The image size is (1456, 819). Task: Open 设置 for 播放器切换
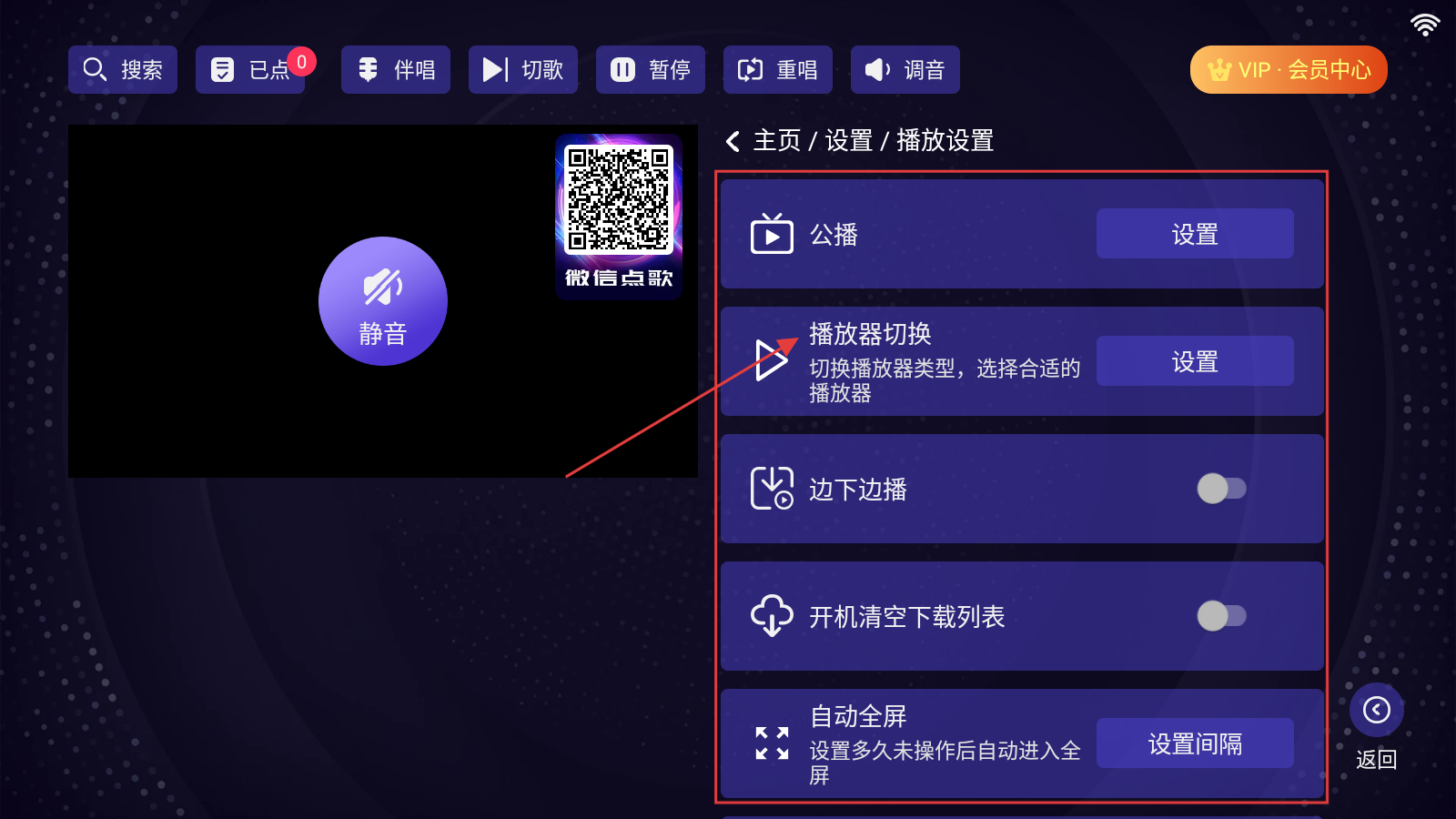[1195, 361]
